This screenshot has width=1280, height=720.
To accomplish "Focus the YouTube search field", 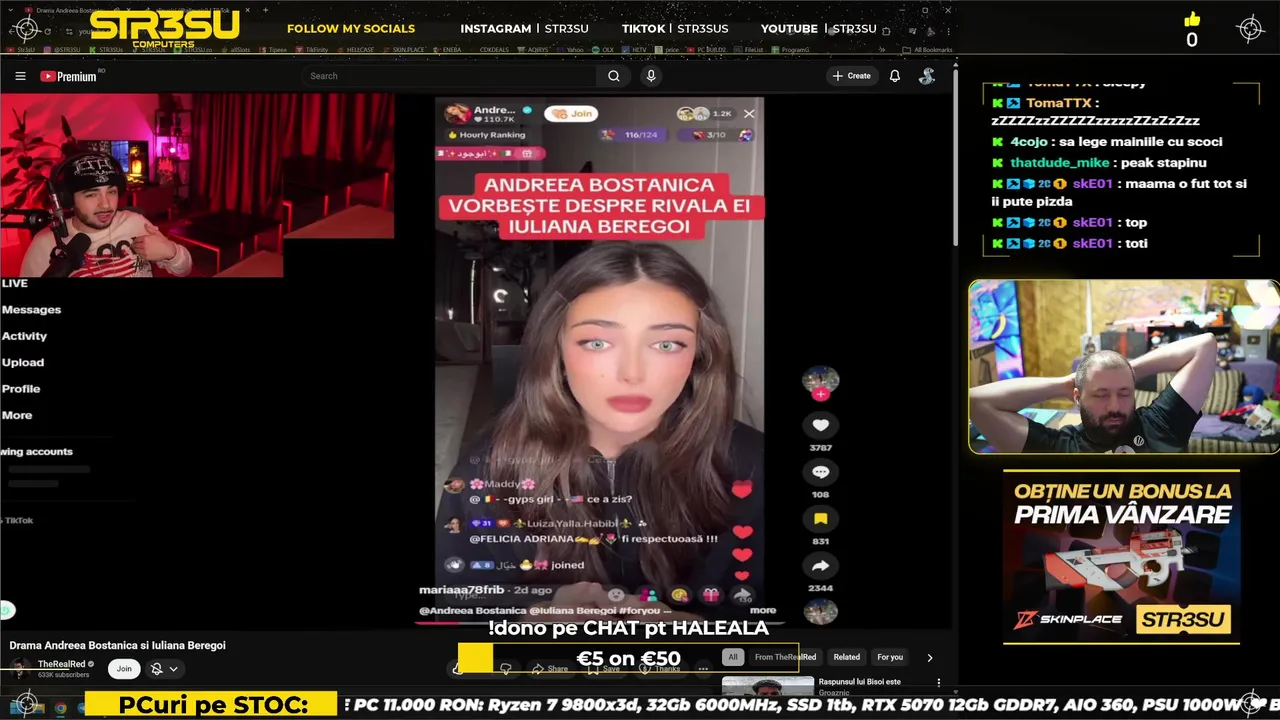I will [450, 76].
